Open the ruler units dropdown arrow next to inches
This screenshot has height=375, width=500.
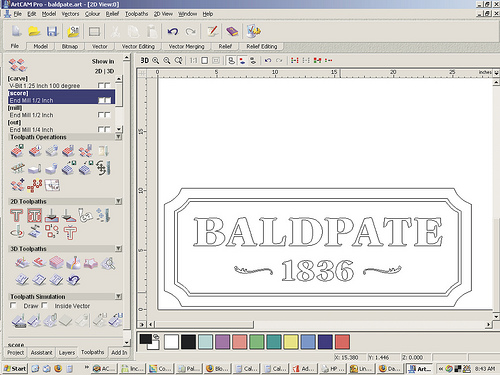496,72
